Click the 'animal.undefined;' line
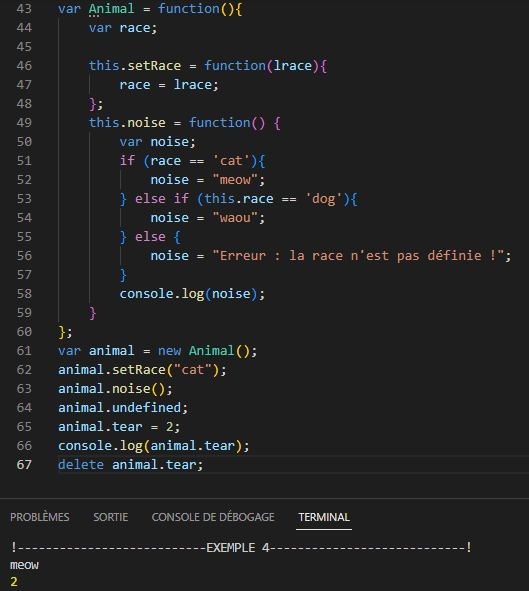529x591 pixels. [x=123, y=408]
